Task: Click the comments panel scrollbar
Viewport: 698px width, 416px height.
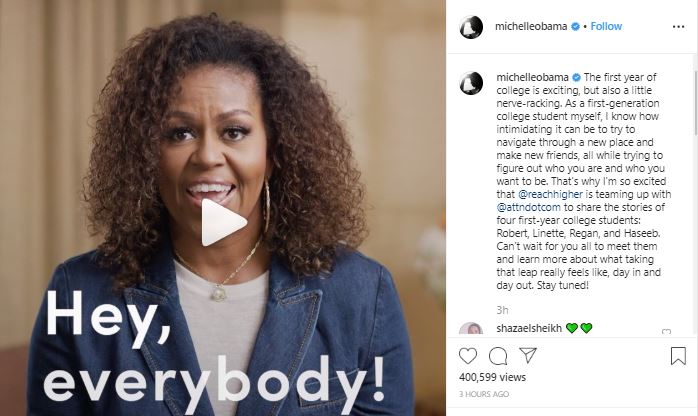Action: point(696,102)
